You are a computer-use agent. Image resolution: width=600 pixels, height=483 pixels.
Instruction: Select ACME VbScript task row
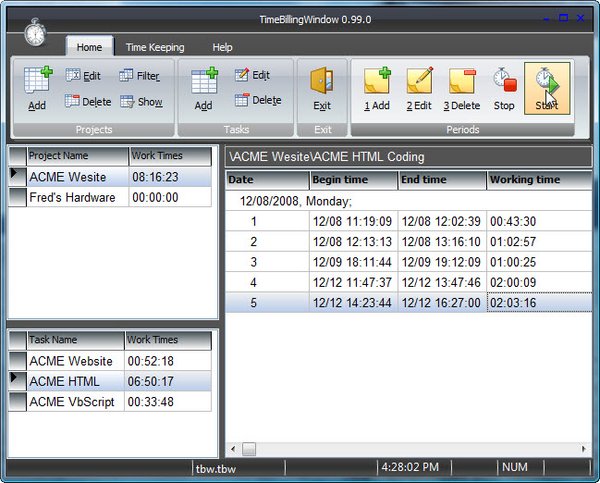tap(110, 401)
